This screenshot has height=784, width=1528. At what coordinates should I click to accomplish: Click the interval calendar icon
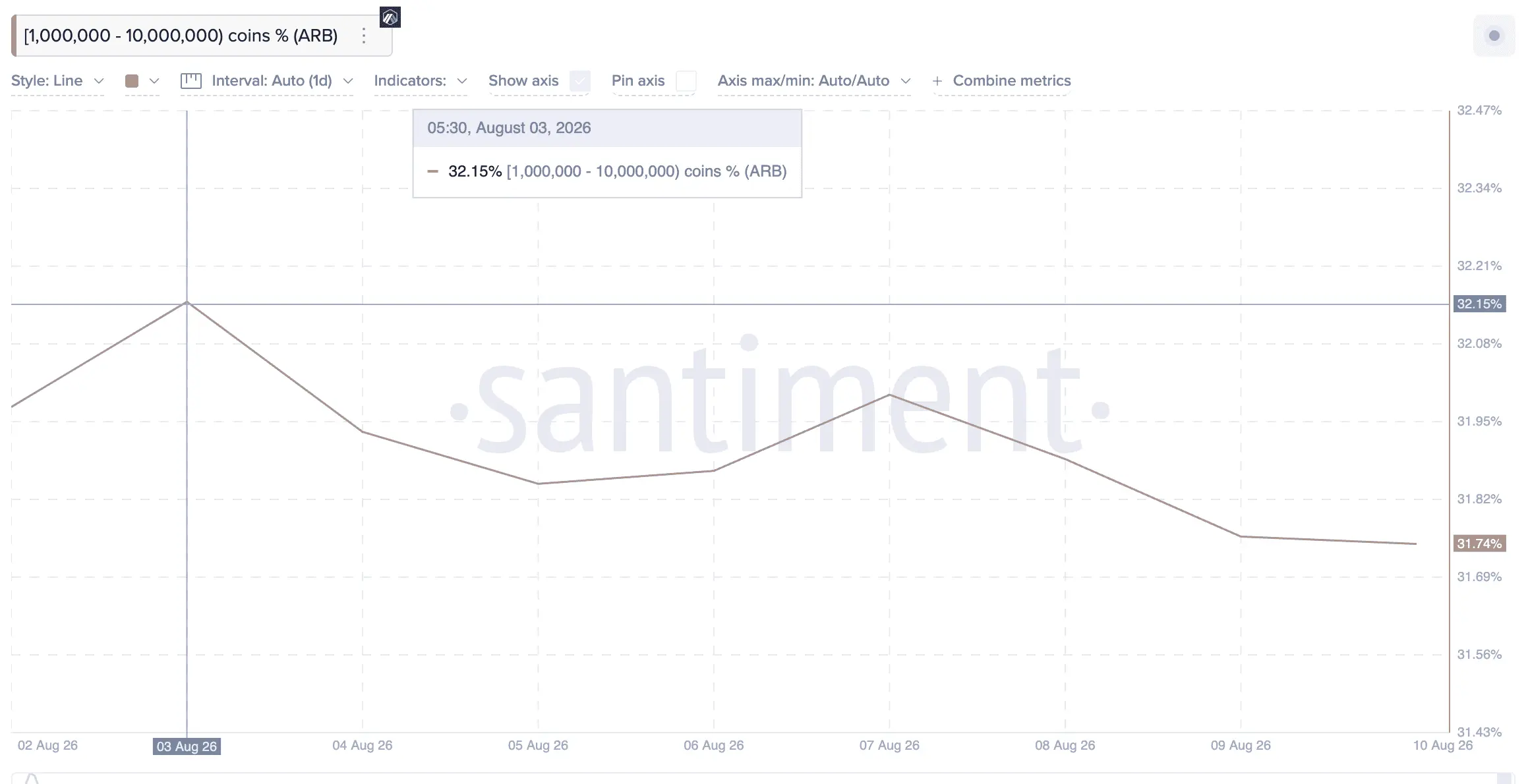191,81
